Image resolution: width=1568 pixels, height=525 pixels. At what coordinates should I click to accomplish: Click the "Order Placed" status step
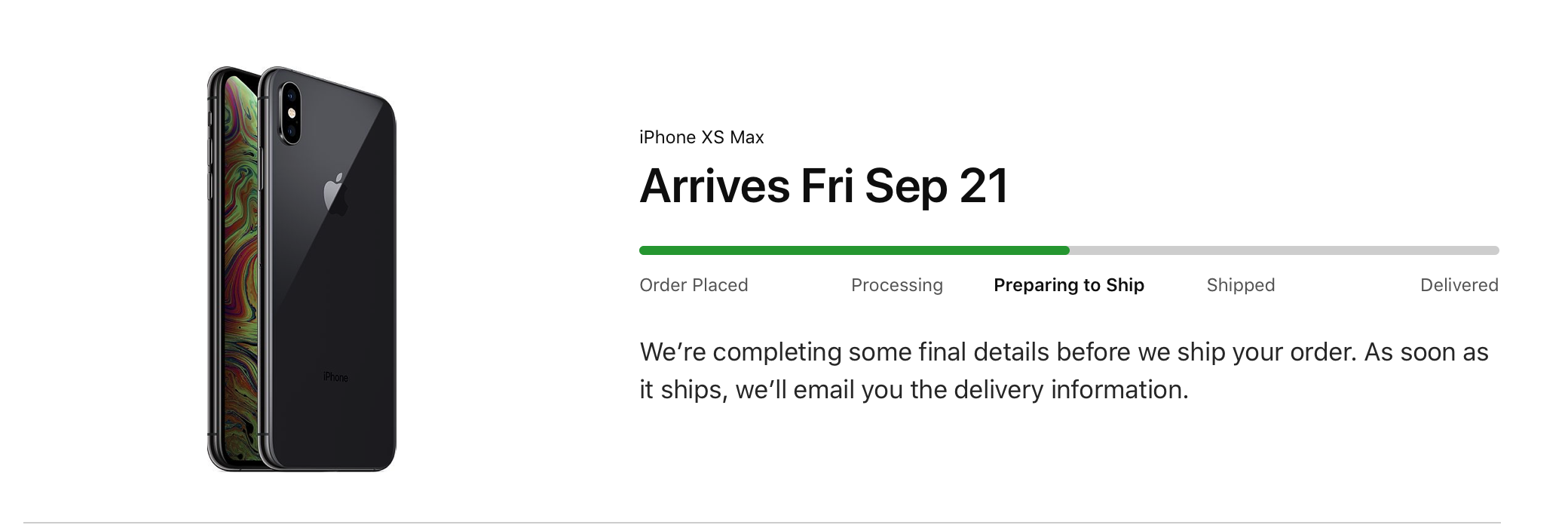[694, 285]
